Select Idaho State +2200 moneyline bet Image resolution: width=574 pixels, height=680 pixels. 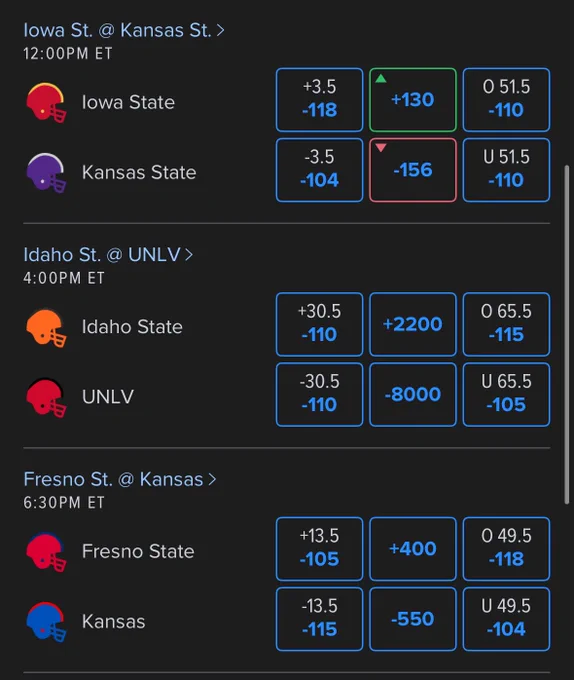point(413,324)
